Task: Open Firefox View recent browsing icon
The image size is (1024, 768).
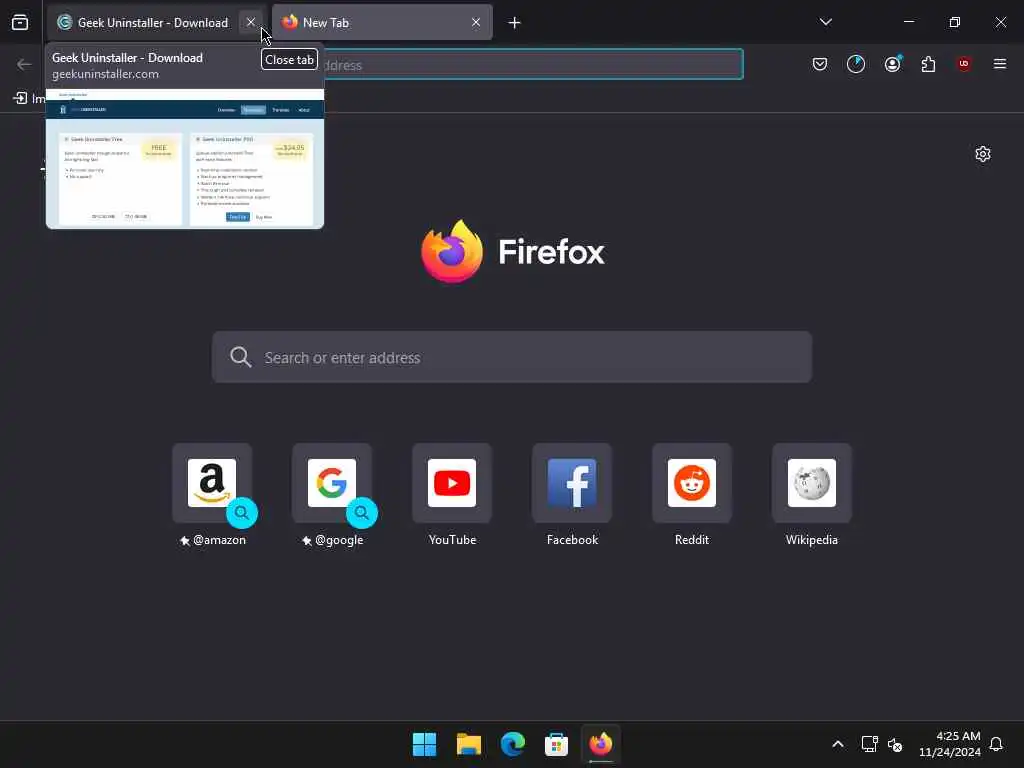Action: (20, 22)
